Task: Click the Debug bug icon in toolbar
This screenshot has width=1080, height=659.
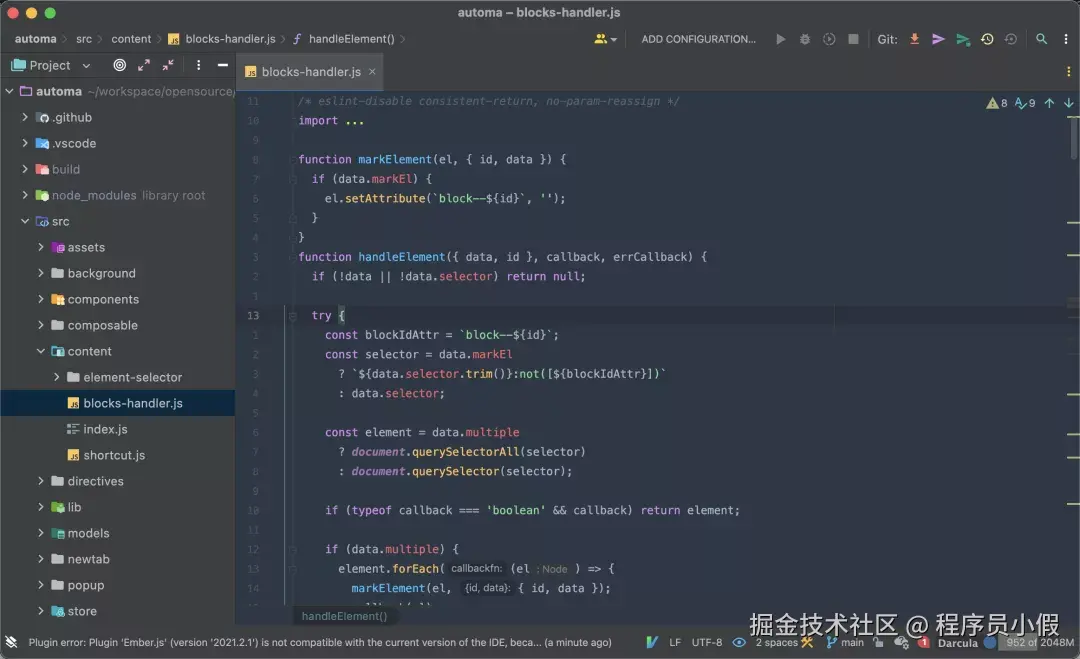Action: pyautogui.click(x=805, y=39)
